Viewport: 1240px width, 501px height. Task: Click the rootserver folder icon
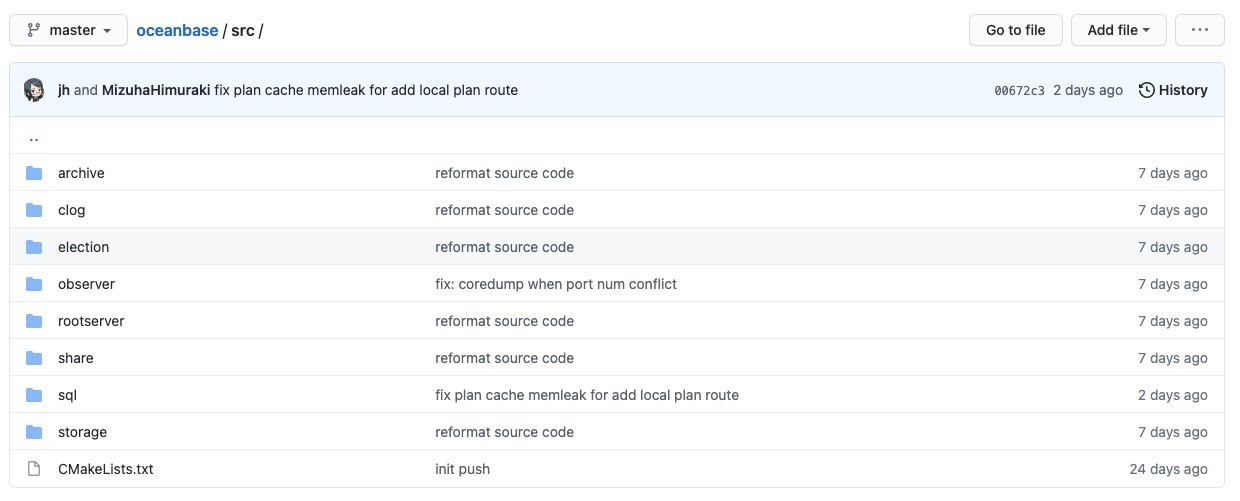(34, 321)
